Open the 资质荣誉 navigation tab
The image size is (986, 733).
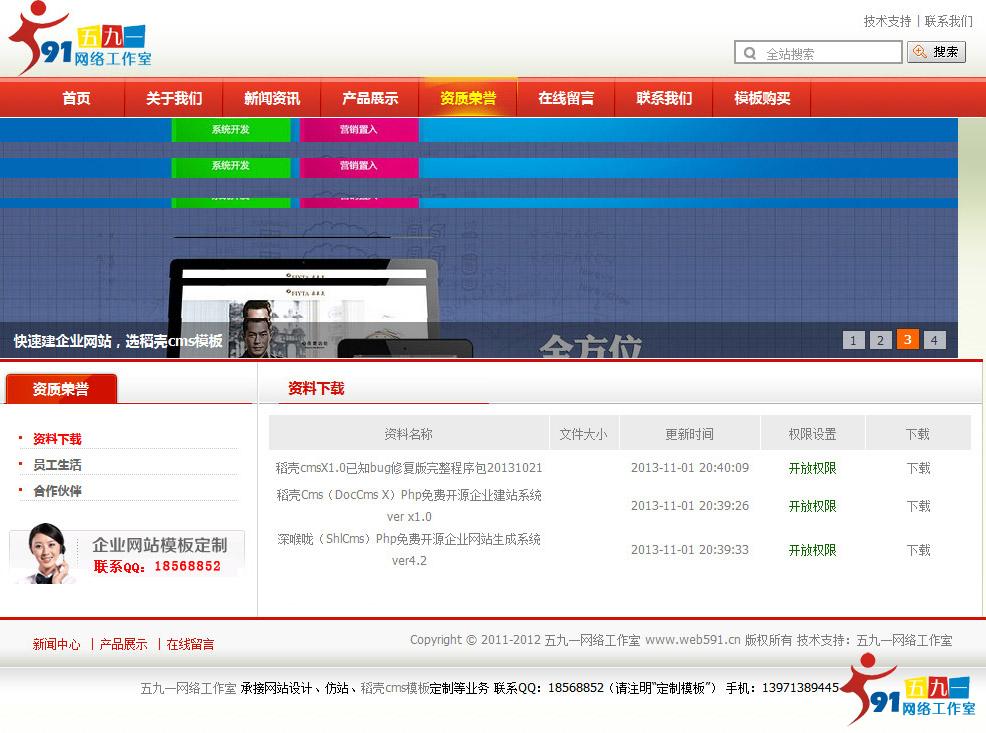pyautogui.click(x=468, y=97)
